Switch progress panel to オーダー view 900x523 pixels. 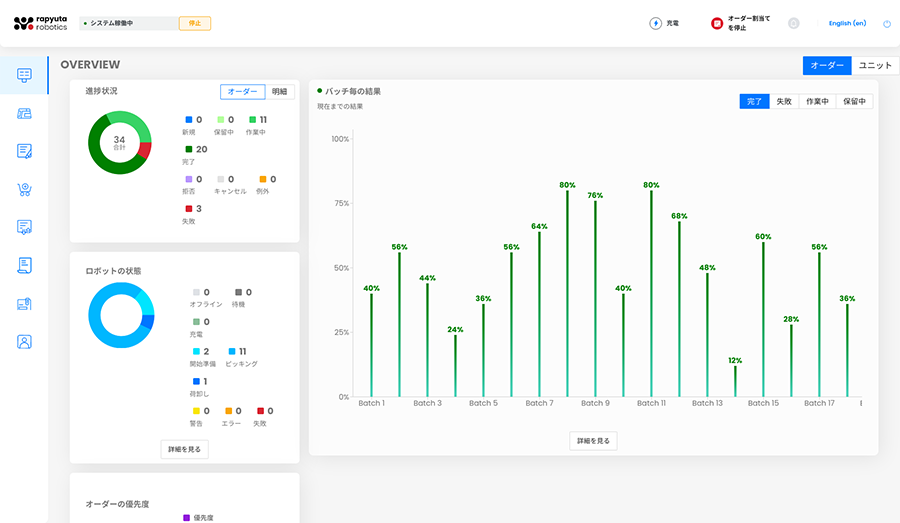(x=243, y=92)
